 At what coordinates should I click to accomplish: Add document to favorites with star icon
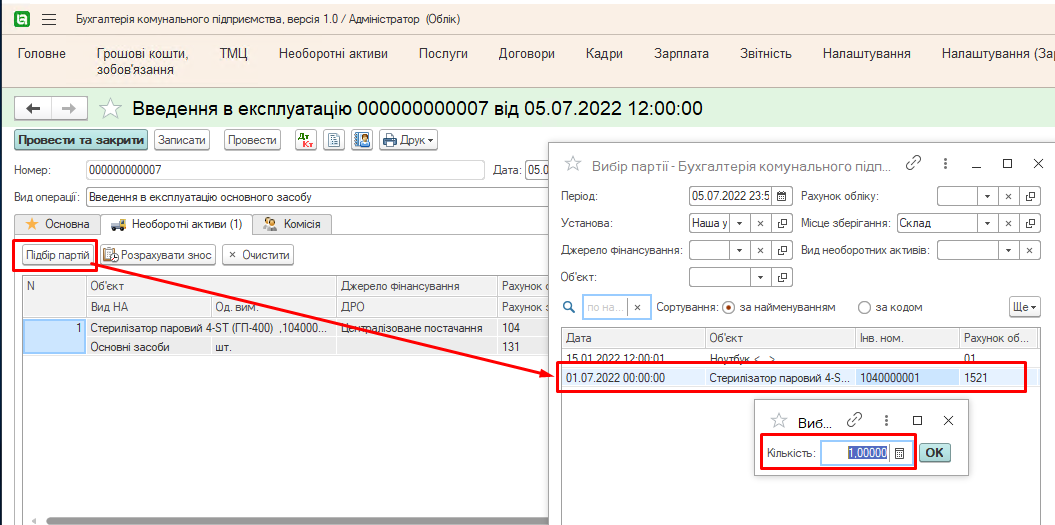click(x=112, y=109)
